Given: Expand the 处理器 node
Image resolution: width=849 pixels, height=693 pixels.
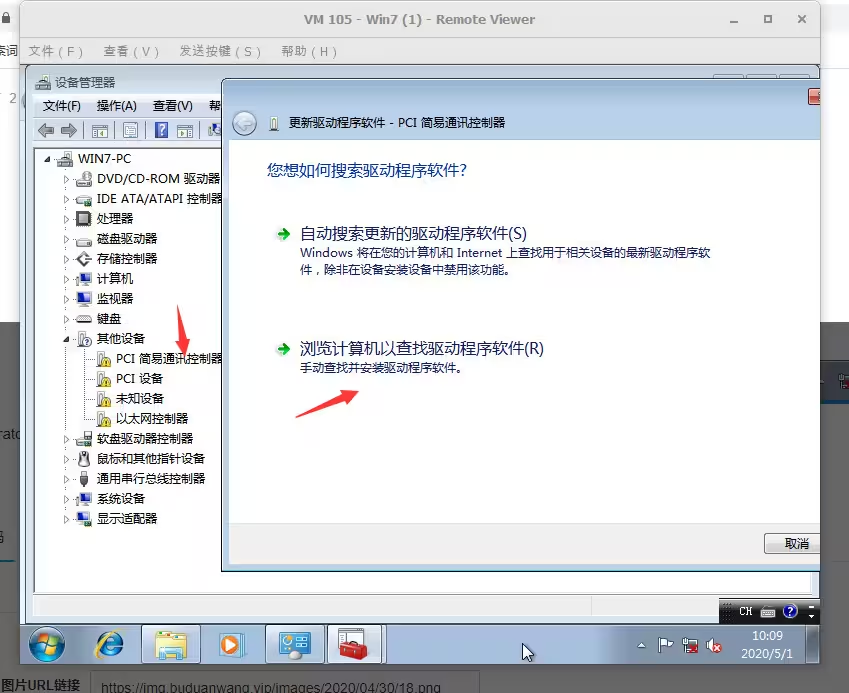Looking at the screenshot, I should [x=66, y=219].
